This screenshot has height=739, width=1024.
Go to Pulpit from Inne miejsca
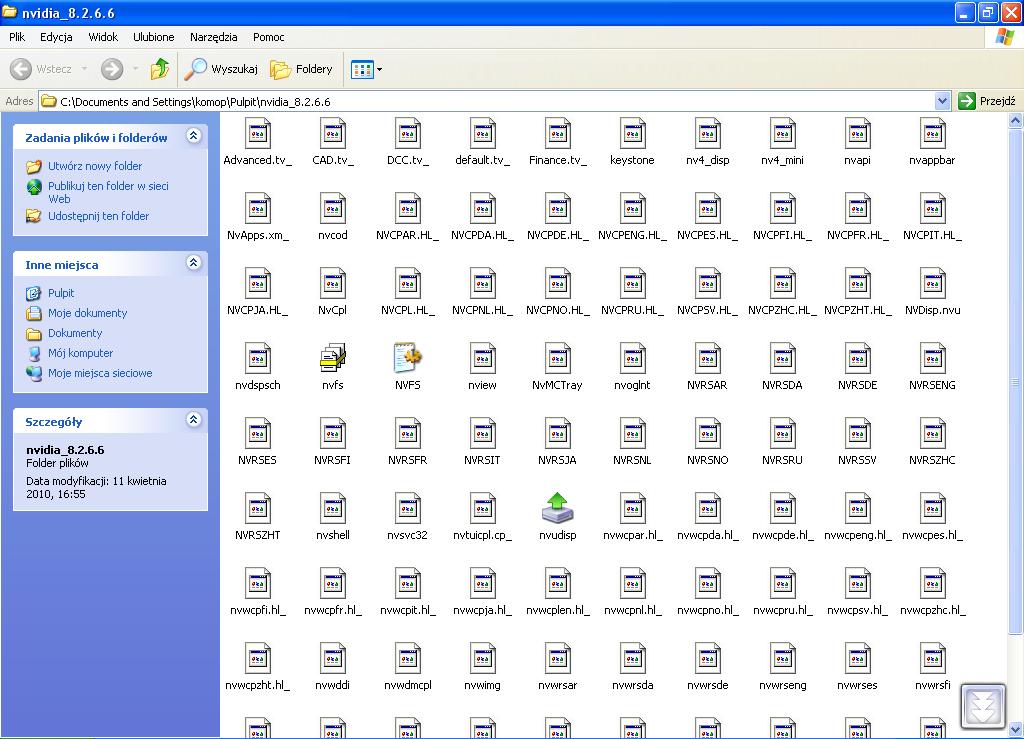61,293
